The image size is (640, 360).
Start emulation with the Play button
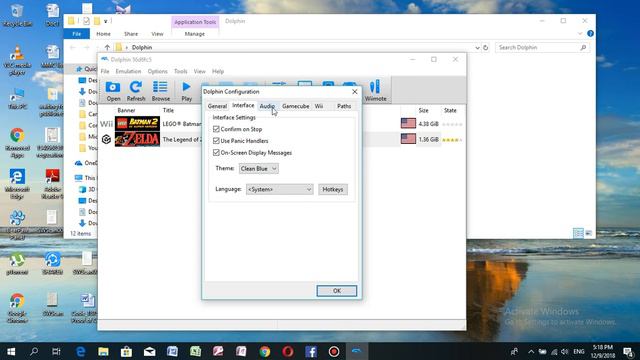pos(187,91)
